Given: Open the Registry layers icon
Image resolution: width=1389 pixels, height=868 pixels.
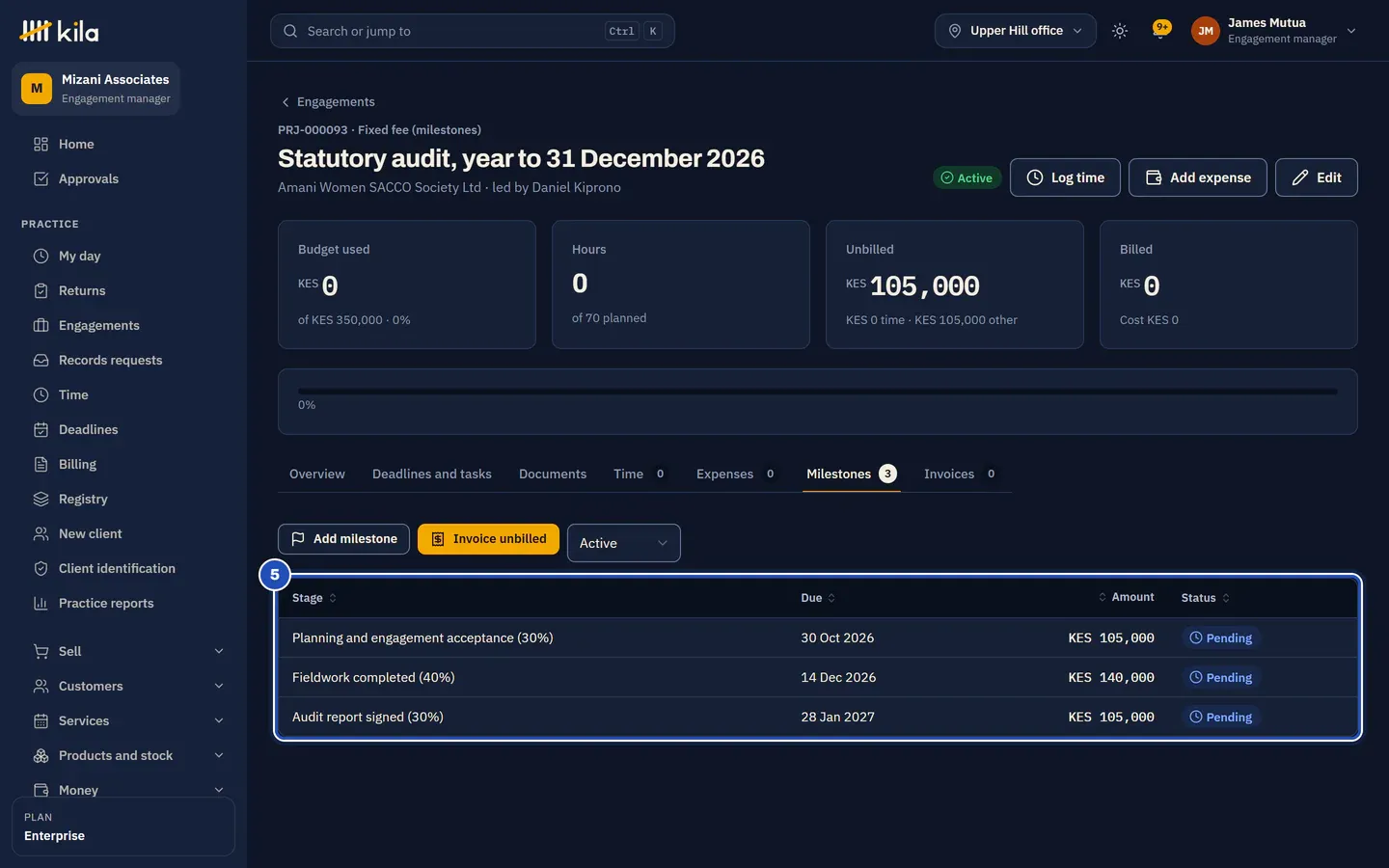Looking at the screenshot, I should 41,499.
